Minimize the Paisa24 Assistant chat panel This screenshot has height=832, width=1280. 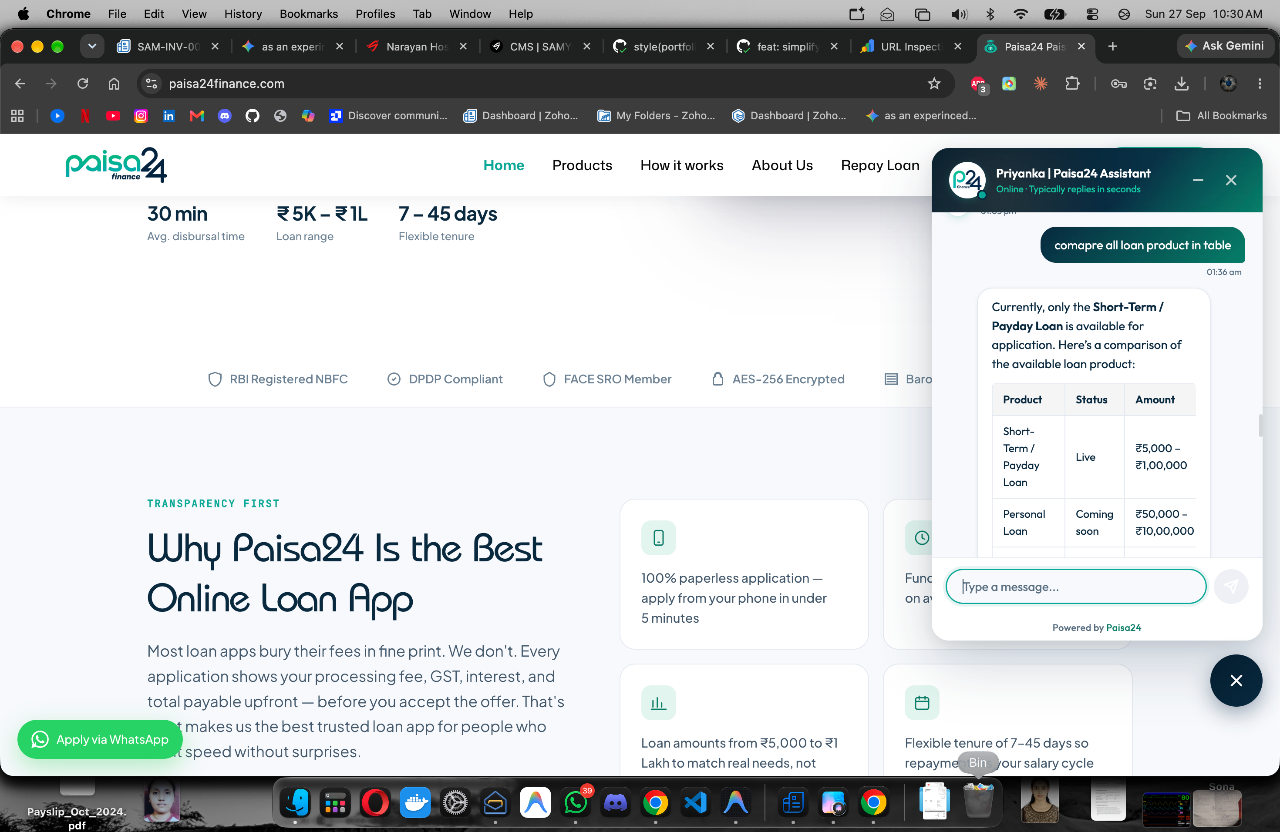click(1198, 180)
